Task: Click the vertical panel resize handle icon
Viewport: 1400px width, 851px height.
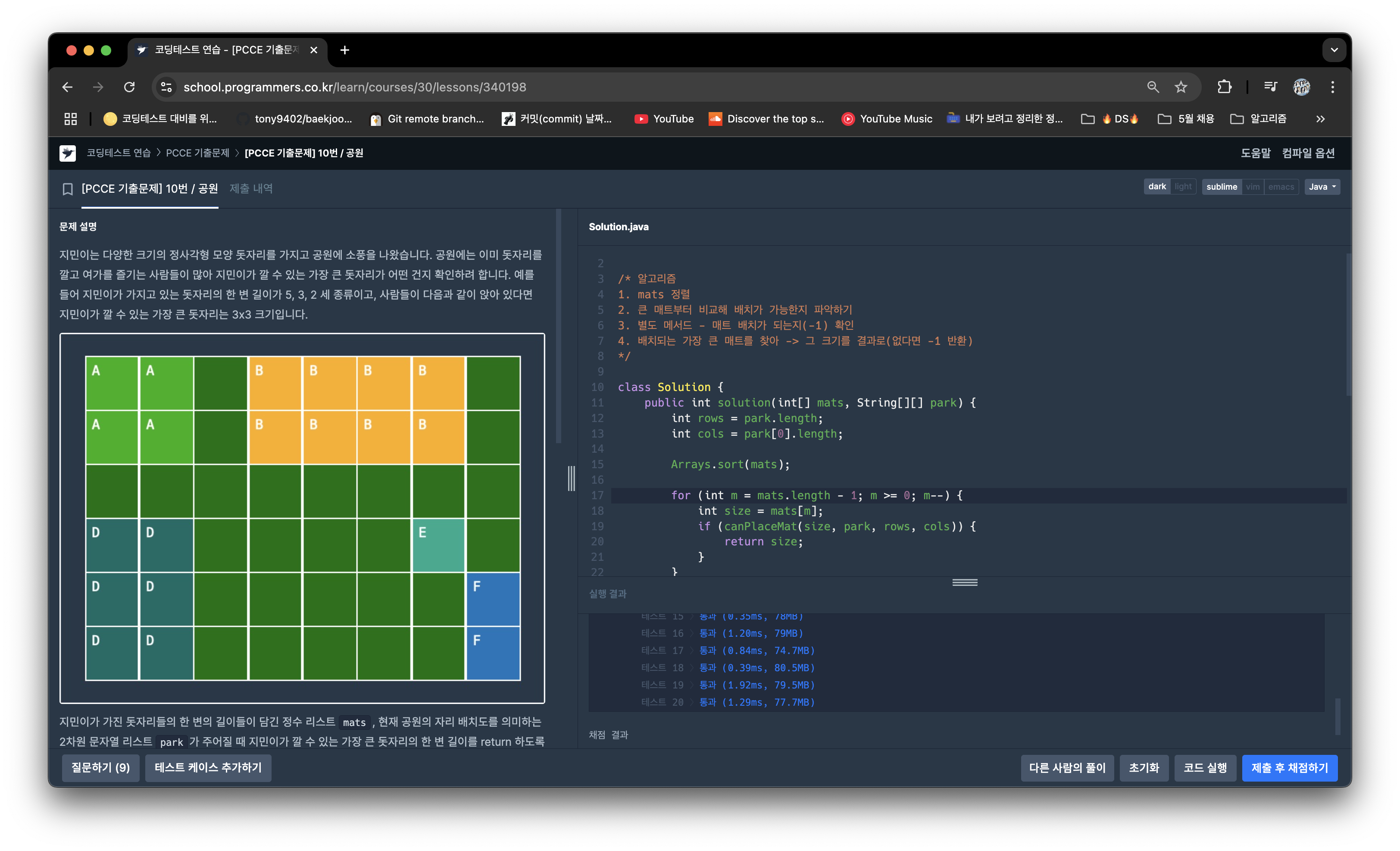Action: (x=571, y=479)
